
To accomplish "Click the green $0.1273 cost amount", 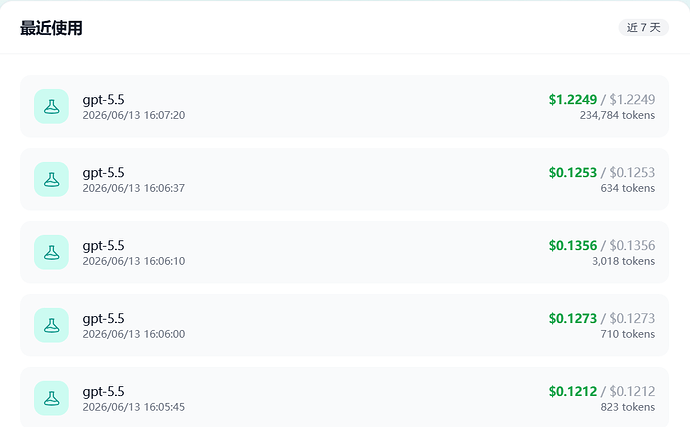I will [x=573, y=318].
